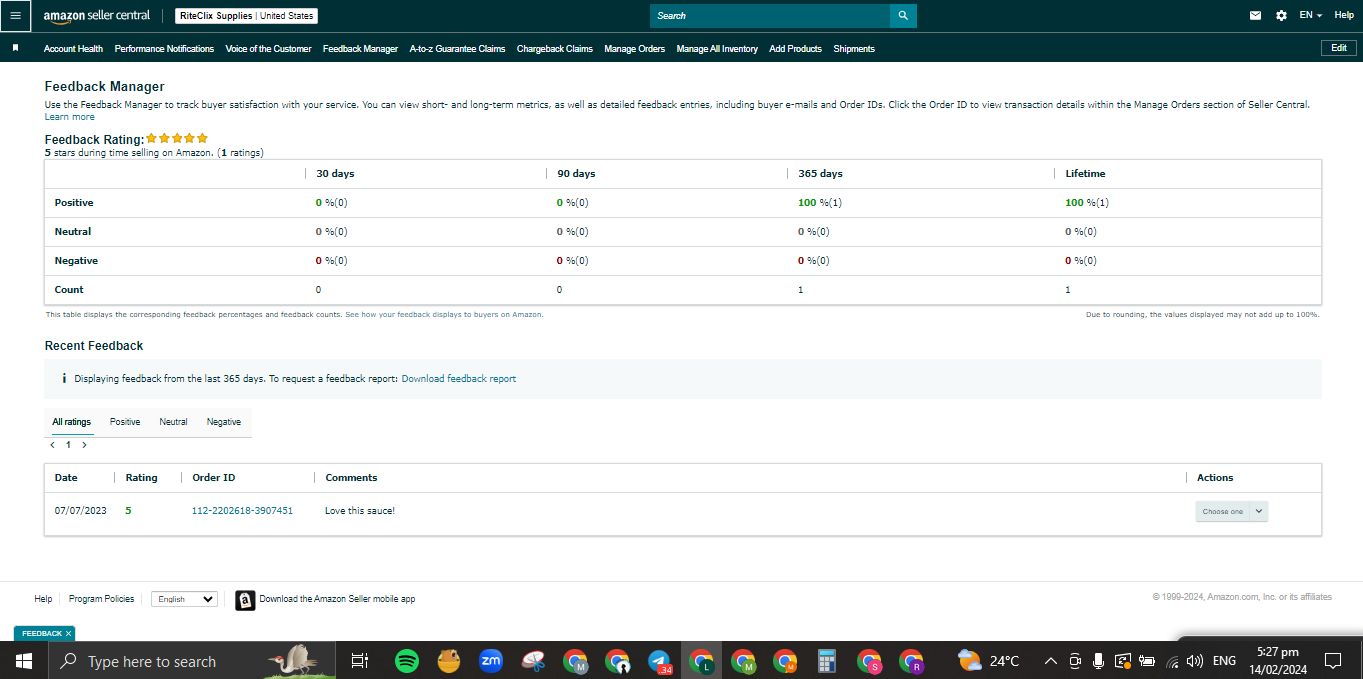Open Chargeback Claims

click(x=555, y=49)
